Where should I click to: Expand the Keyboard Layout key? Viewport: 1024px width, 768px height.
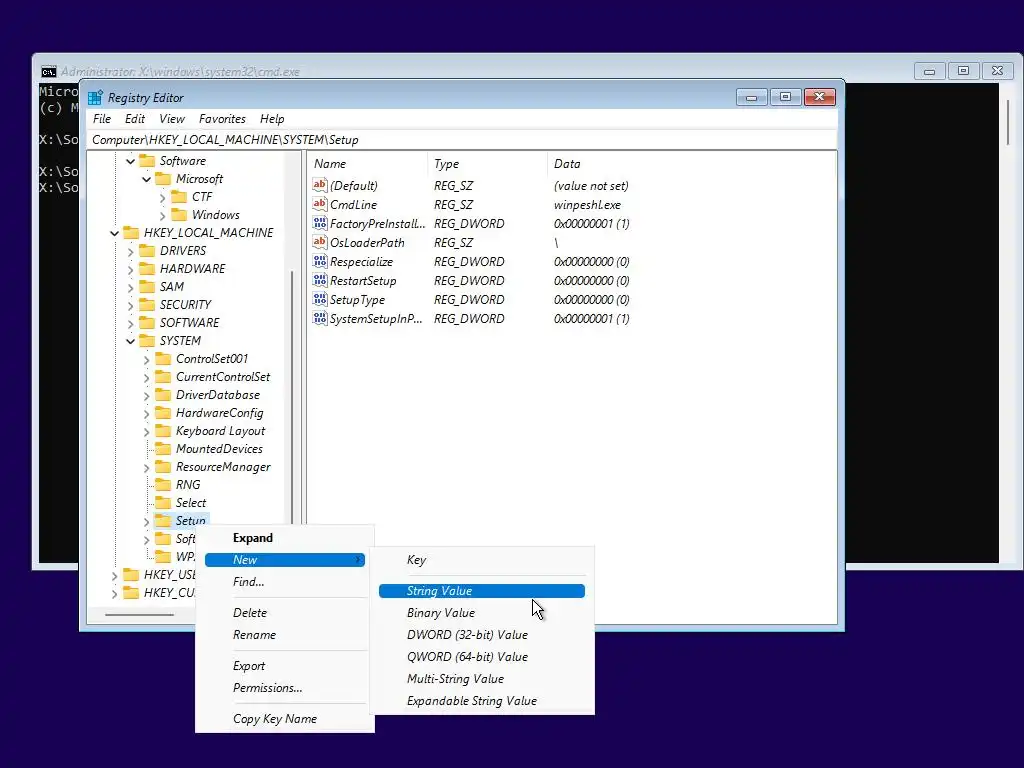point(146,432)
